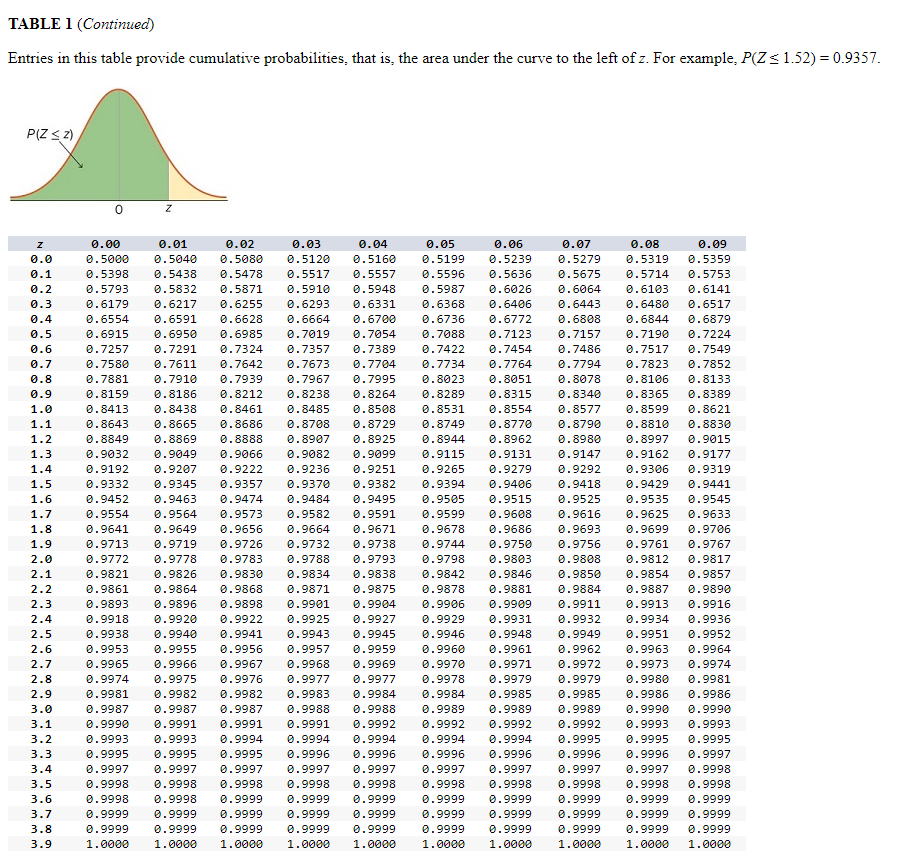Click the z column header
The width and height of the screenshot is (908, 868).
40,243
